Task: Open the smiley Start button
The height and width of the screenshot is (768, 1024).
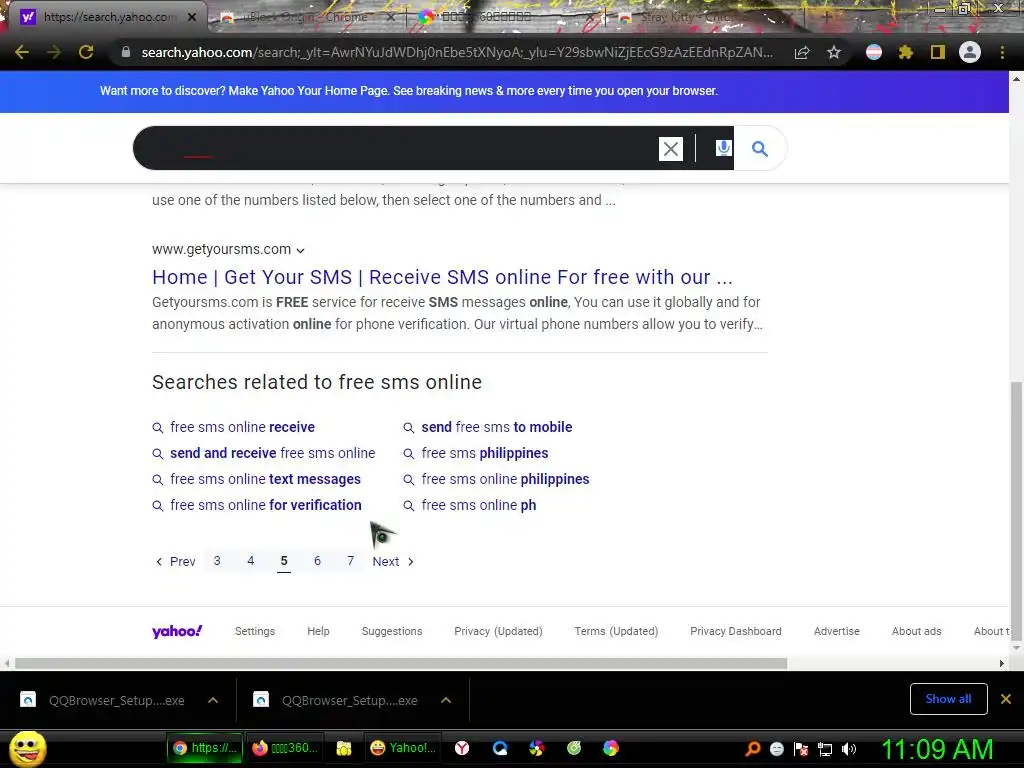Action: coord(27,748)
